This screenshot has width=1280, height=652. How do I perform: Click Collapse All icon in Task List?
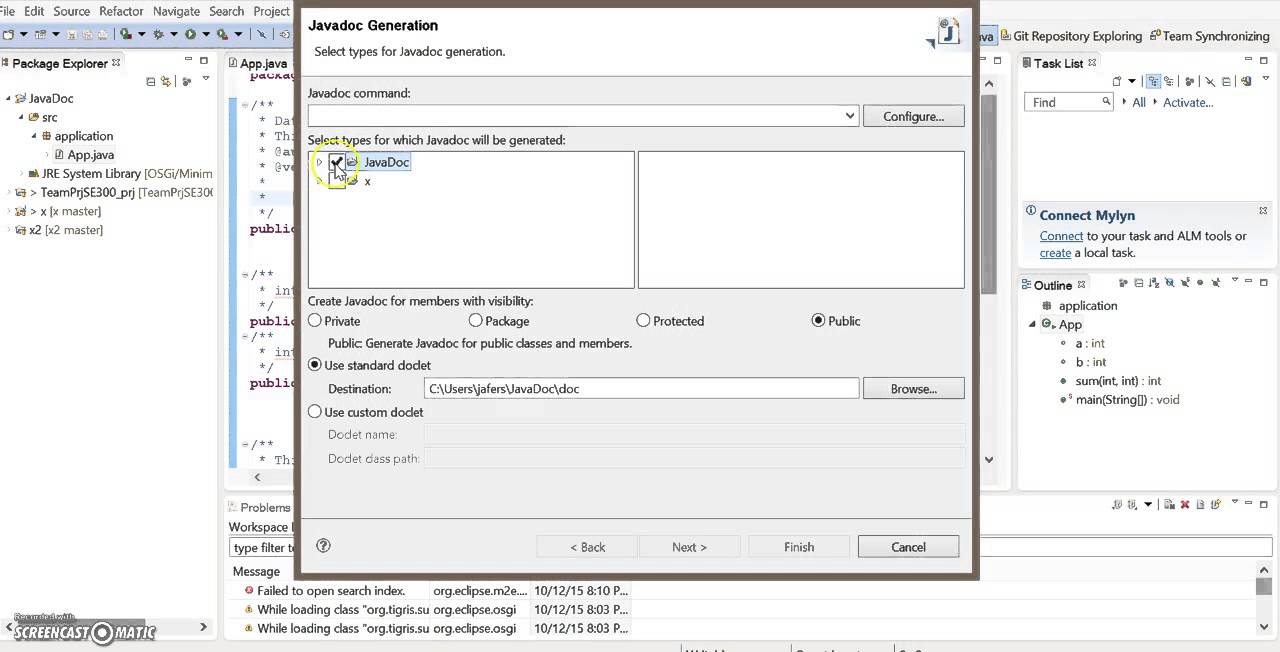coord(1227,82)
